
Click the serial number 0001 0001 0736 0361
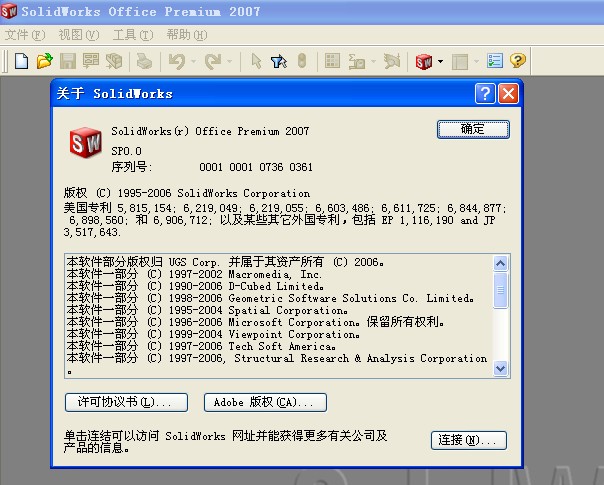click(x=256, y=167)
